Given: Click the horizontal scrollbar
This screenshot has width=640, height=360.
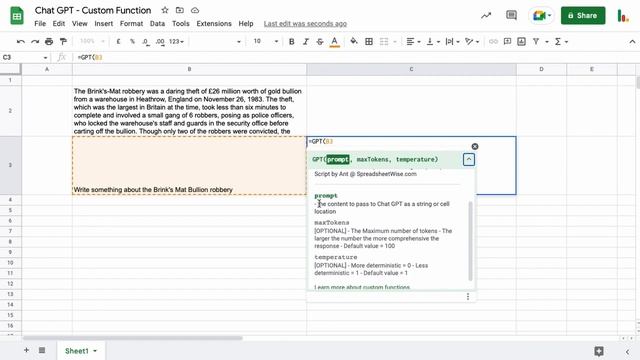Looking at the screenshot, I should click(x=133, y=338).
